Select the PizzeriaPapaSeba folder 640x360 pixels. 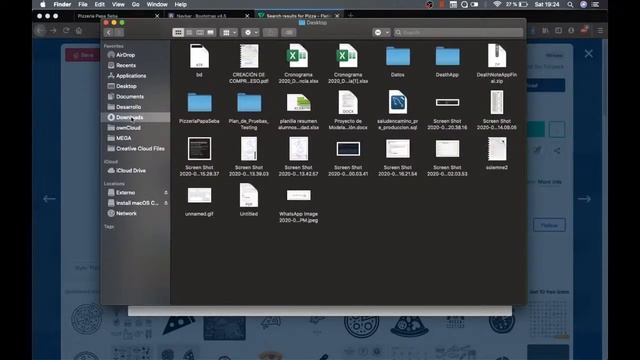coord(199,102)
